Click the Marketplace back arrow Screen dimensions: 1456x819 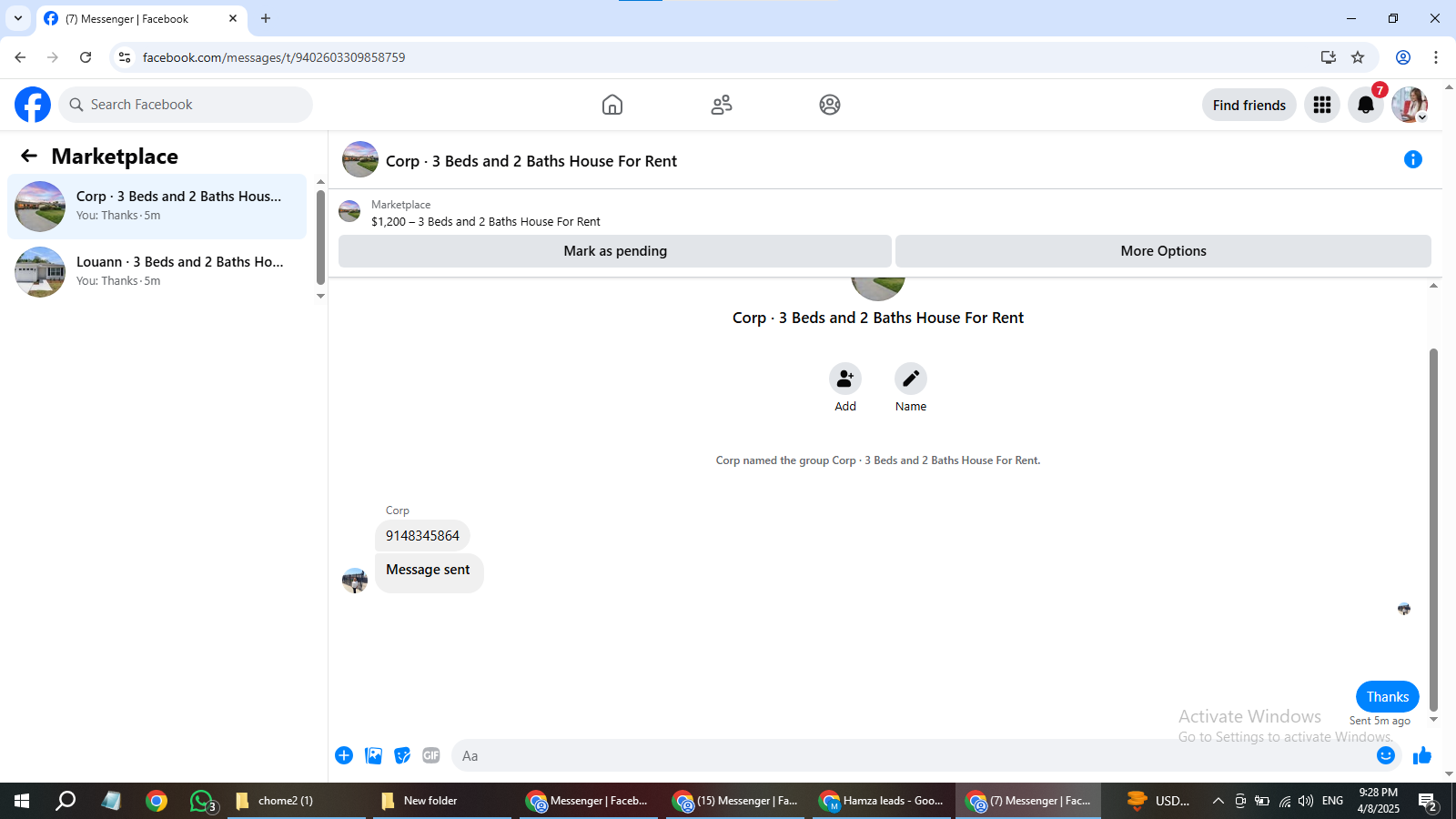click(29, 156)
